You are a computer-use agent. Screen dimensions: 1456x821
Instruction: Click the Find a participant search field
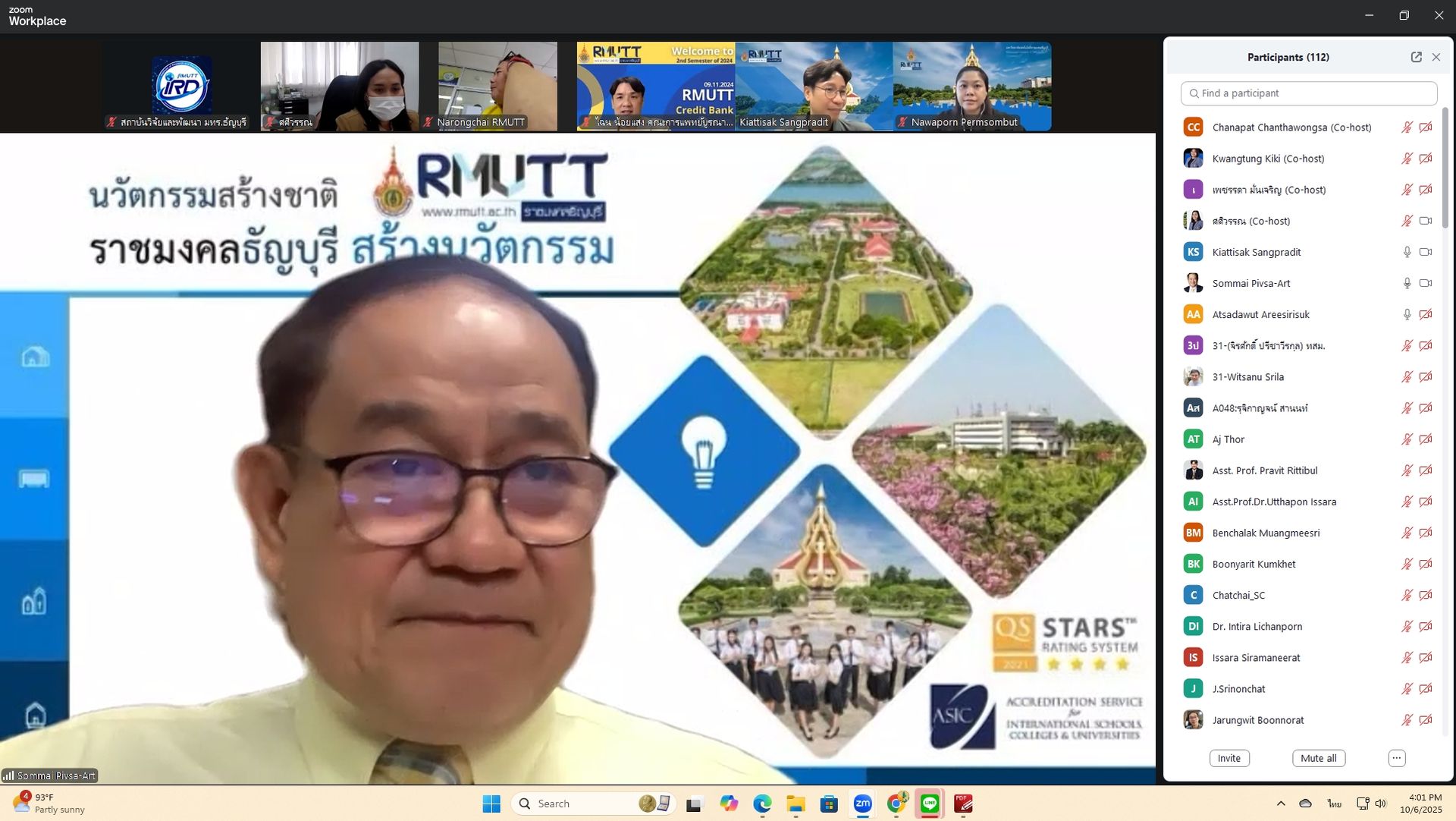click(x=1309, y=93)
